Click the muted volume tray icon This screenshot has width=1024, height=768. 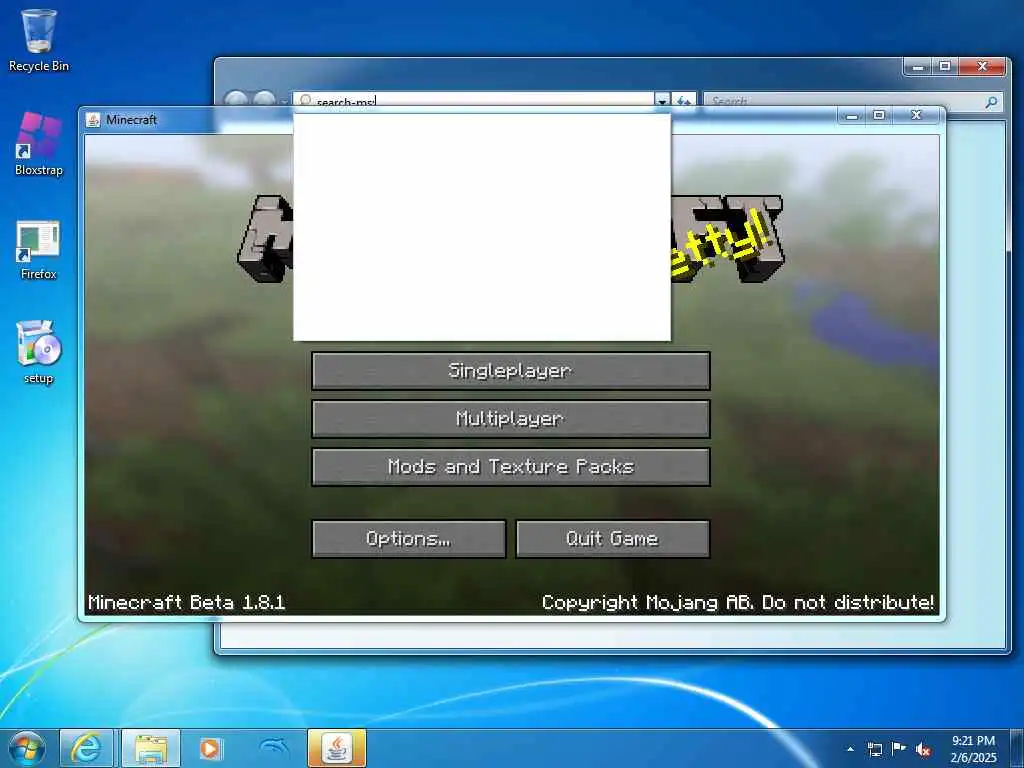point(923,750)
